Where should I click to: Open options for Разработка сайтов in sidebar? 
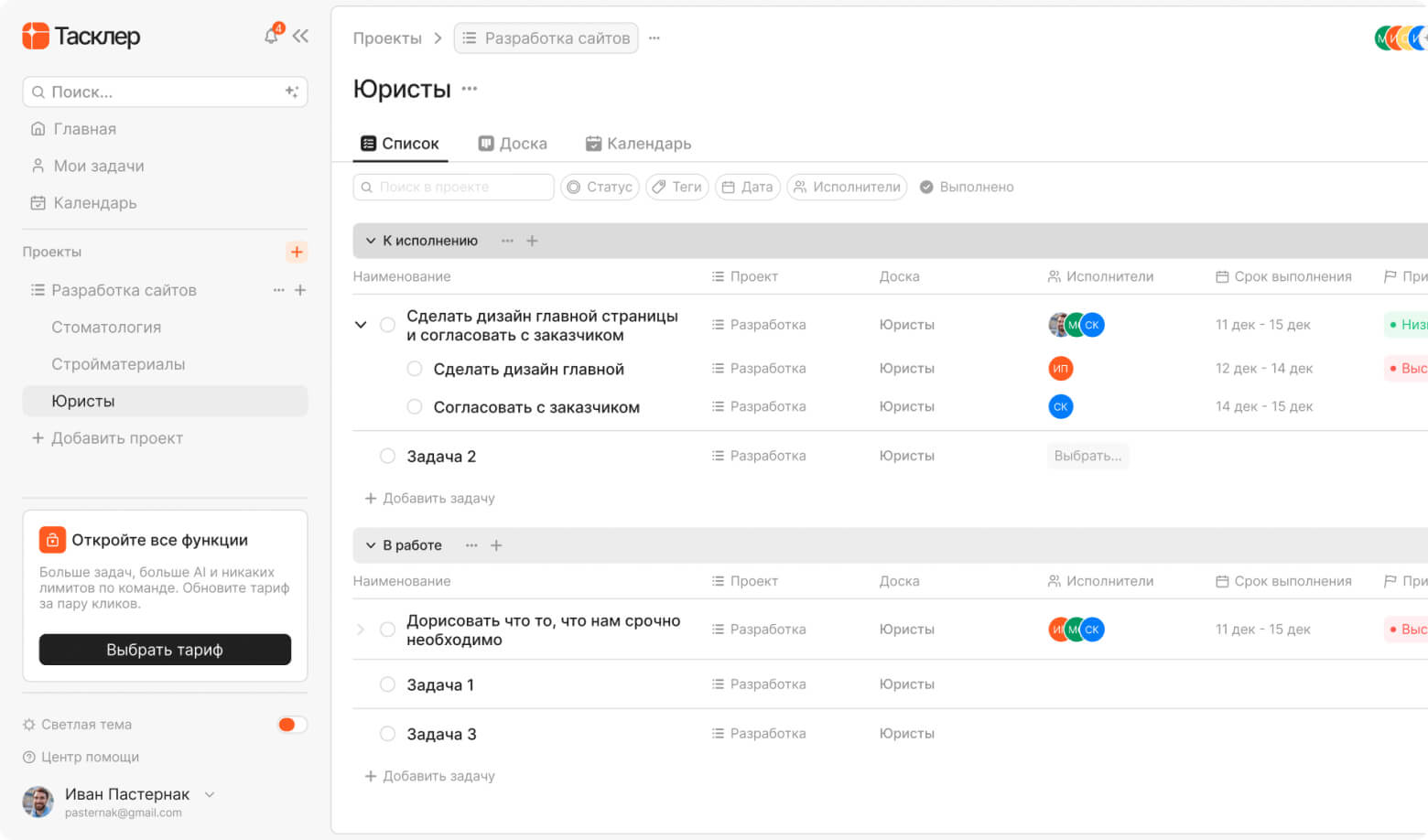pos(278,290)
